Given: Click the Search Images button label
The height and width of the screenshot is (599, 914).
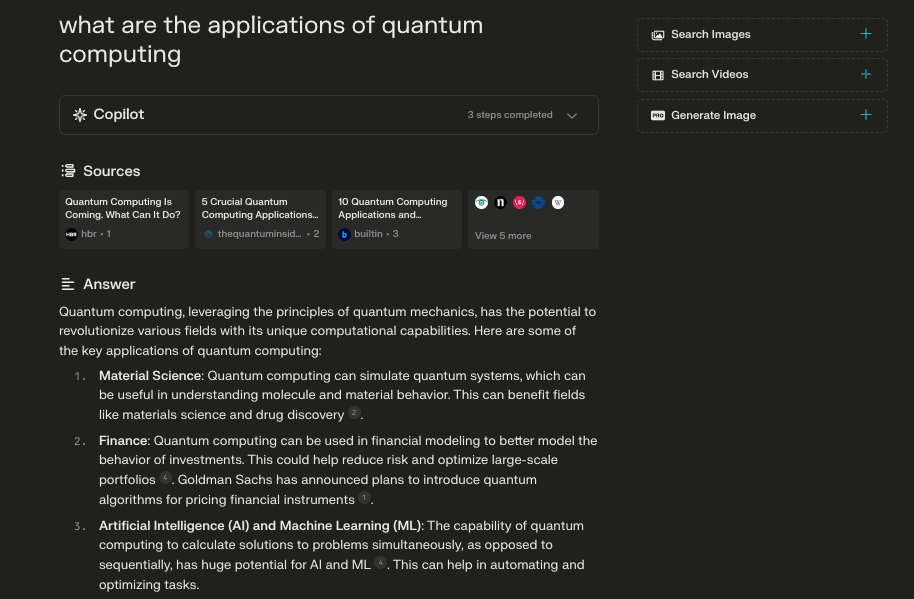Looking at the screenshot, I should (711, 34).
